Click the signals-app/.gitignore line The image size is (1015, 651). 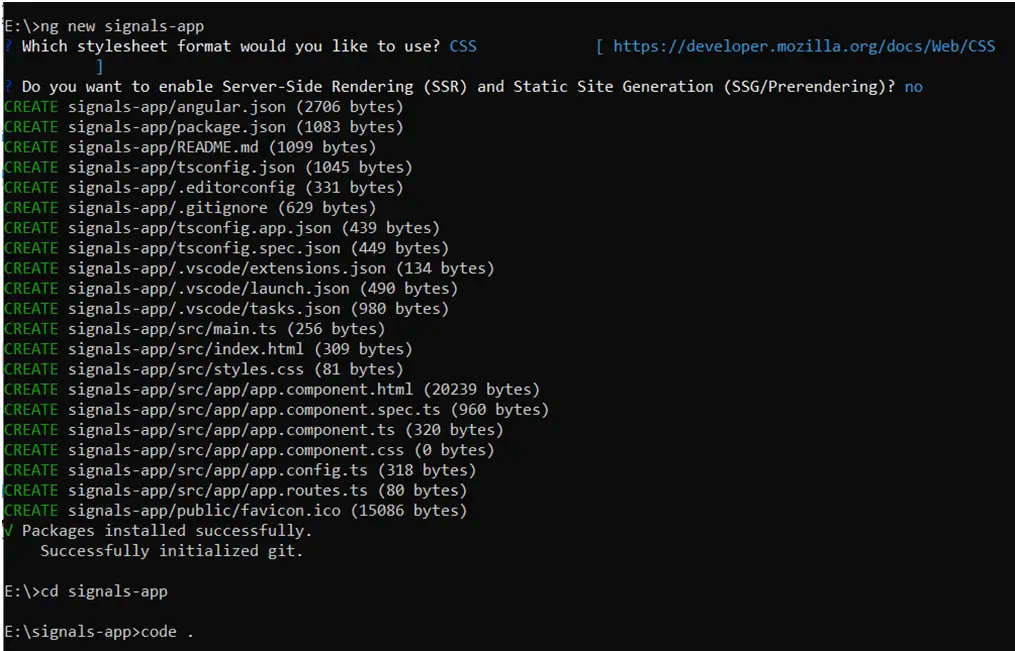coord(221,208)
